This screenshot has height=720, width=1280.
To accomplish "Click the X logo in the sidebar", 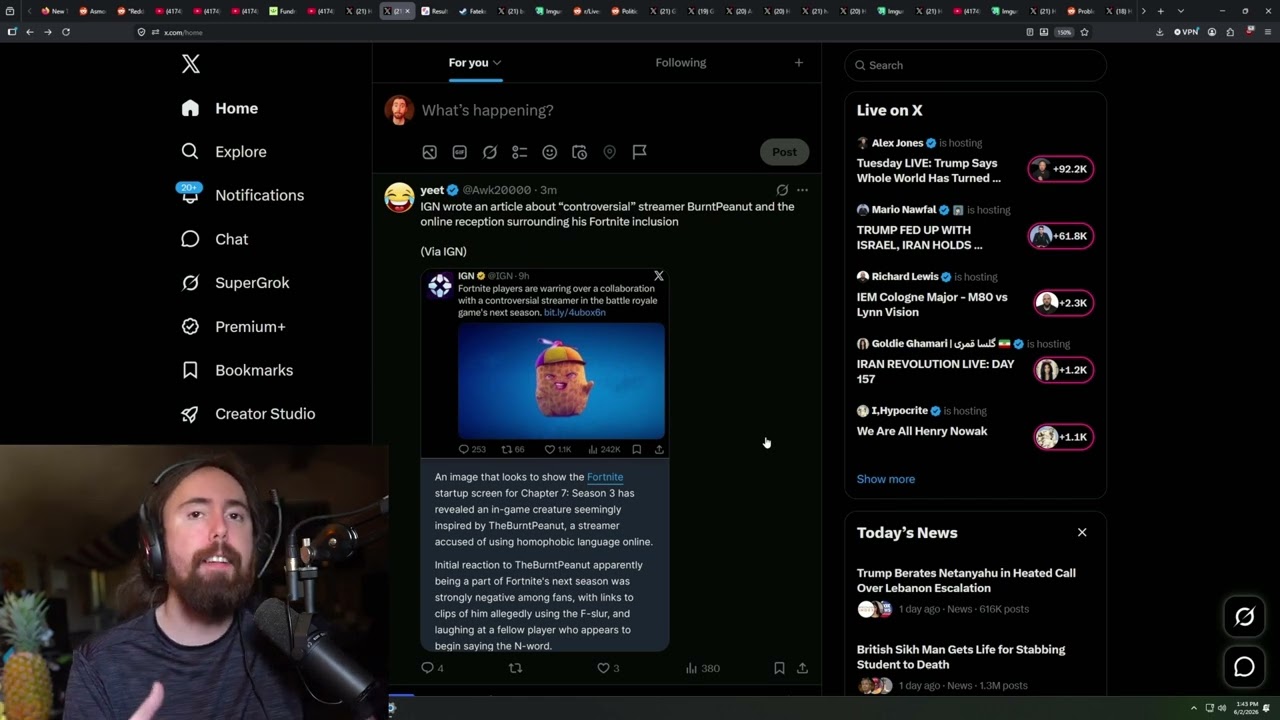I will coord(190,64).
